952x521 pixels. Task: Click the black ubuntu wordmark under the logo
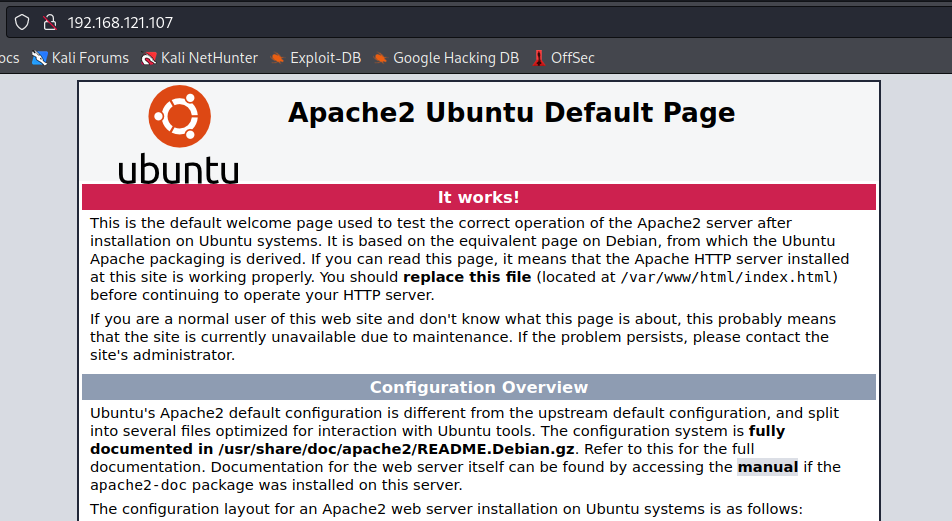click(179, 168)
